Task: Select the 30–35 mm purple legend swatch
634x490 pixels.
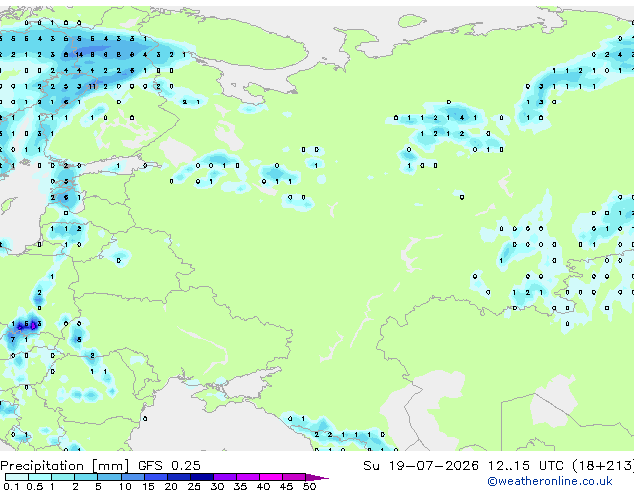Action: click(x=224, y=477)
